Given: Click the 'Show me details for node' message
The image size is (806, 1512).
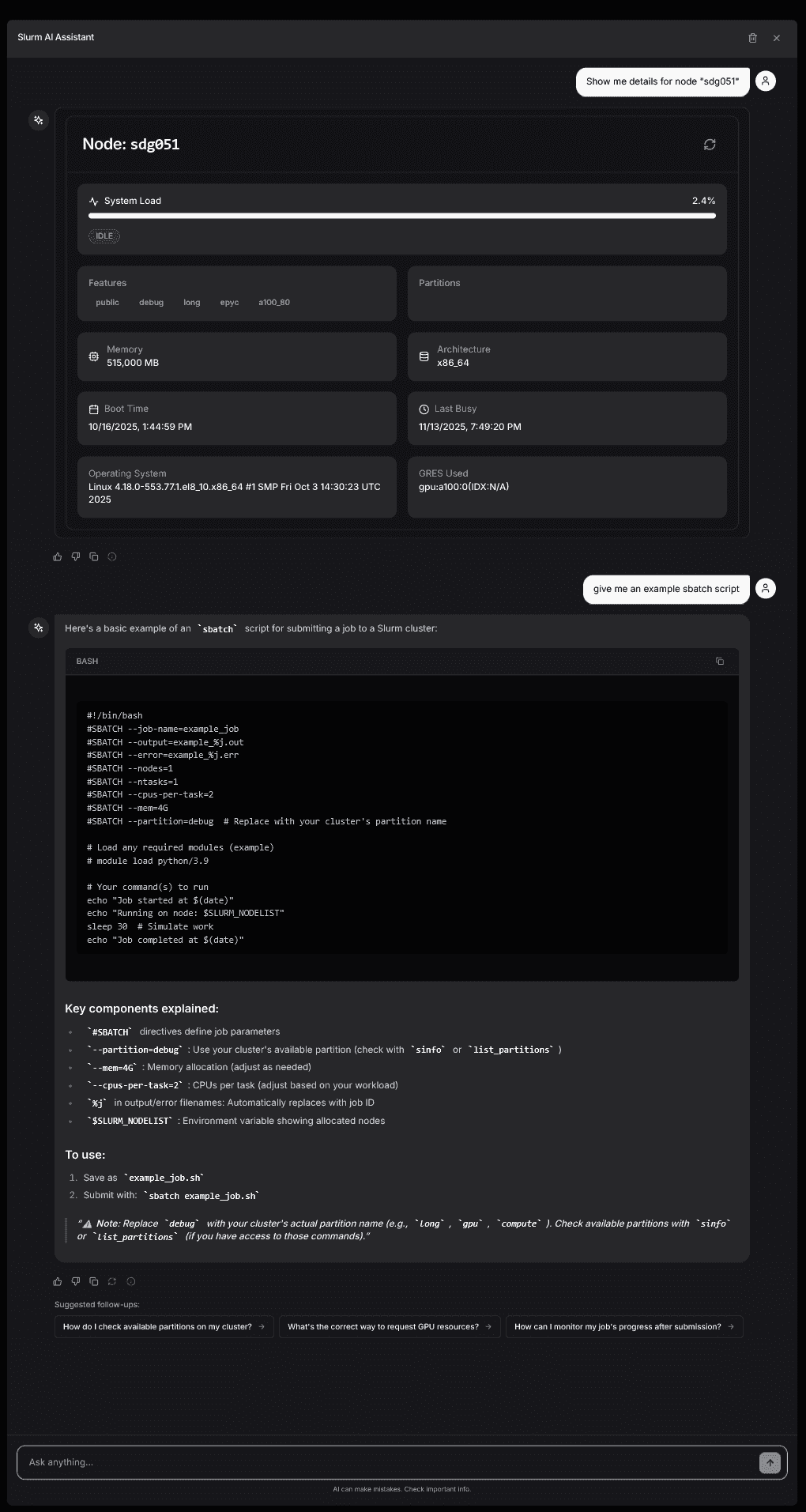Looking at the screenshot, I should (662, 81).
